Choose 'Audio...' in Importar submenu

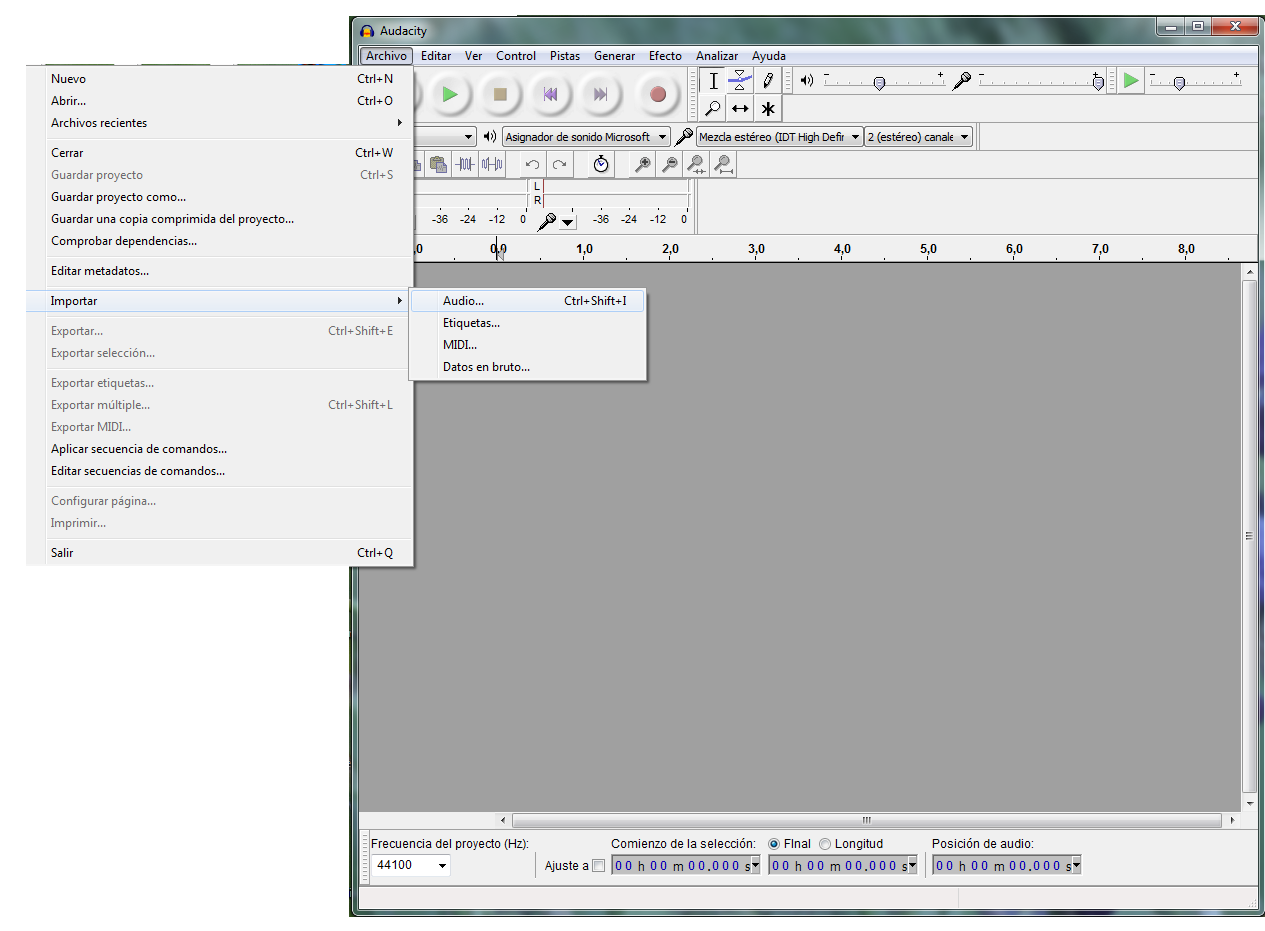coord(527,301)
